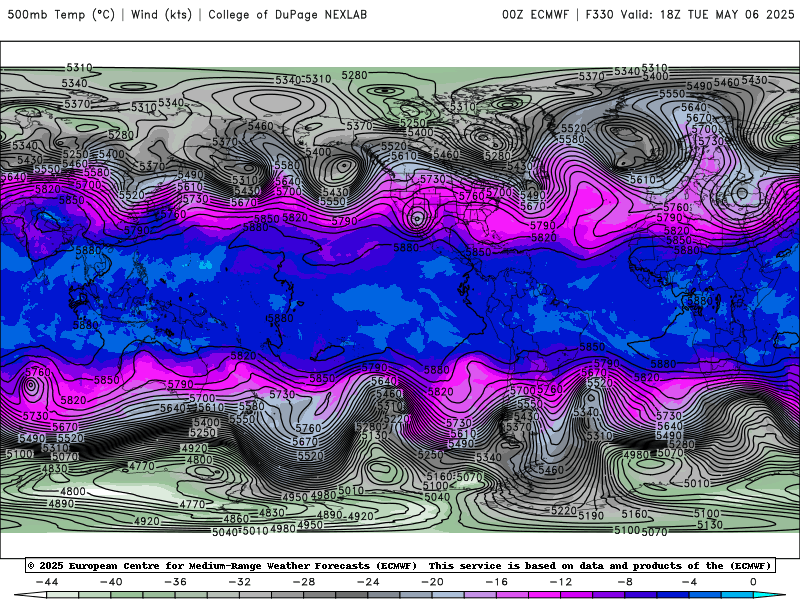
Task: Click the -16 color scale label
Action: [496, 582]
